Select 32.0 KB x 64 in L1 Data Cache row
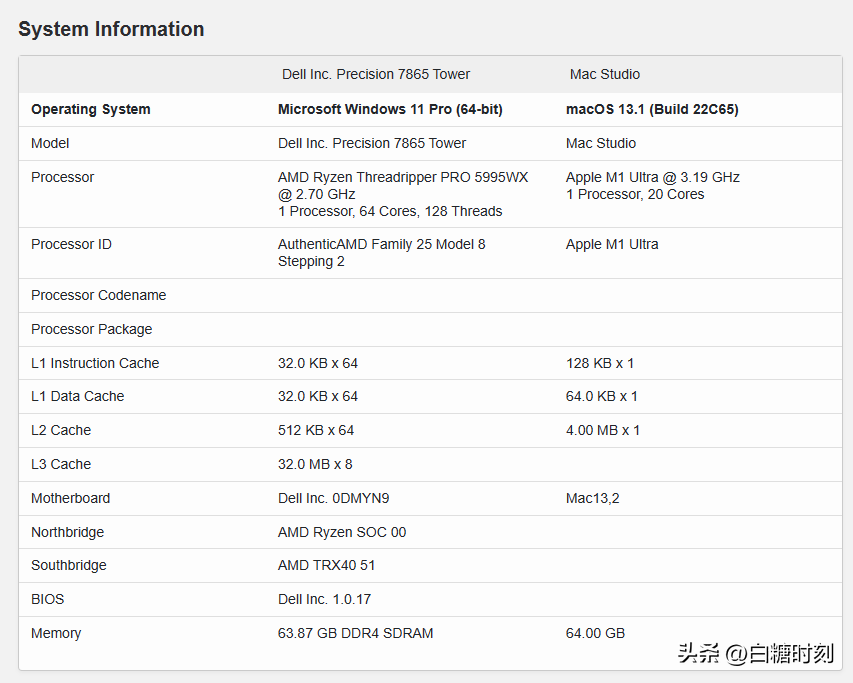Screen dimensions: 853x683 tap(318, 396)
